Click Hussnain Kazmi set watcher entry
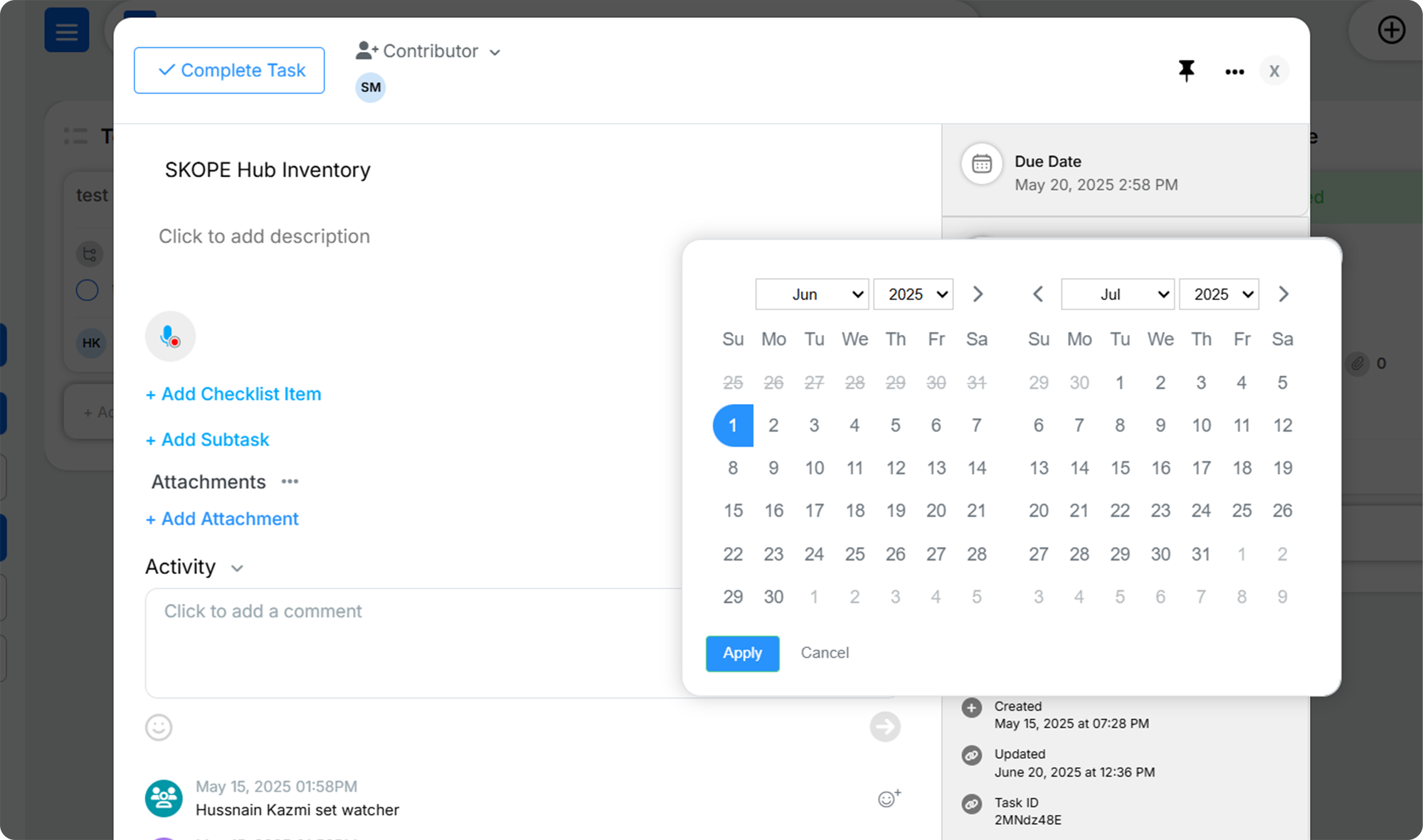Viewport: 1423px width, 840px height. (x=297, y=810)
